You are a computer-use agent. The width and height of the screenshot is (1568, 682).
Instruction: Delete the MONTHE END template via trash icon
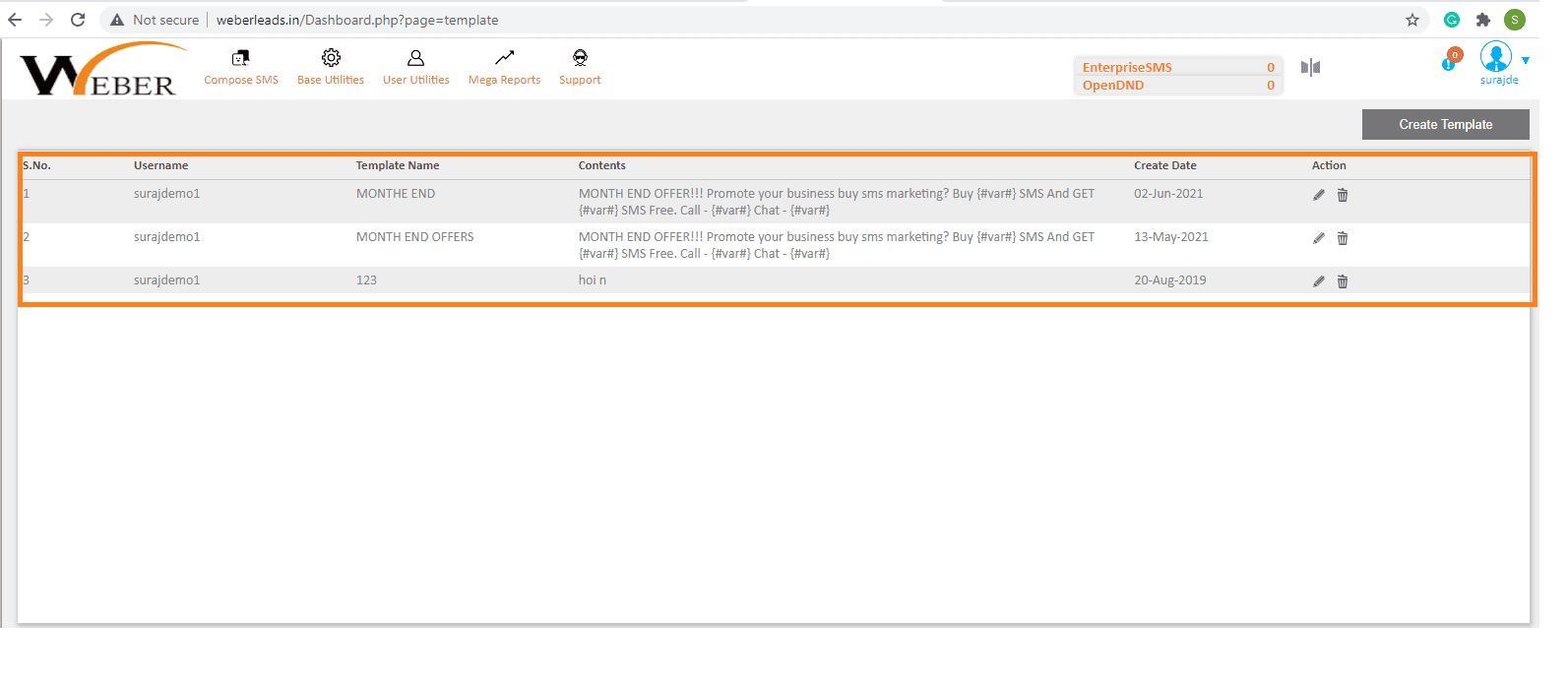1343,195
